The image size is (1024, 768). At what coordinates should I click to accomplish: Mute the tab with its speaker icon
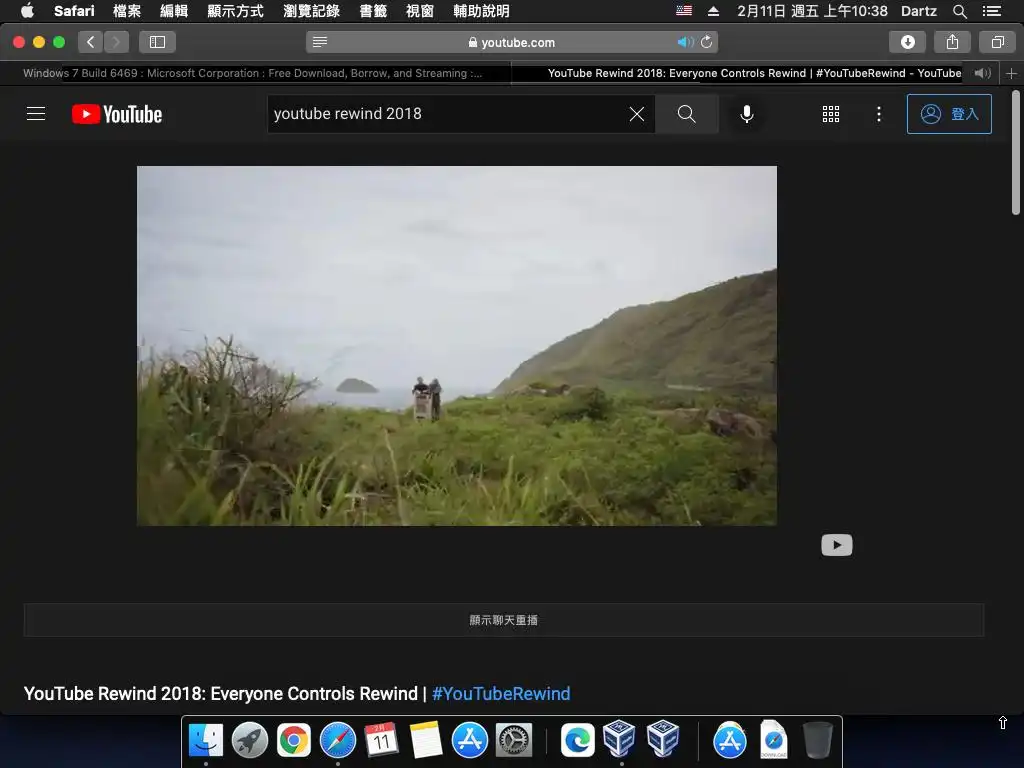tap(982, 73)
